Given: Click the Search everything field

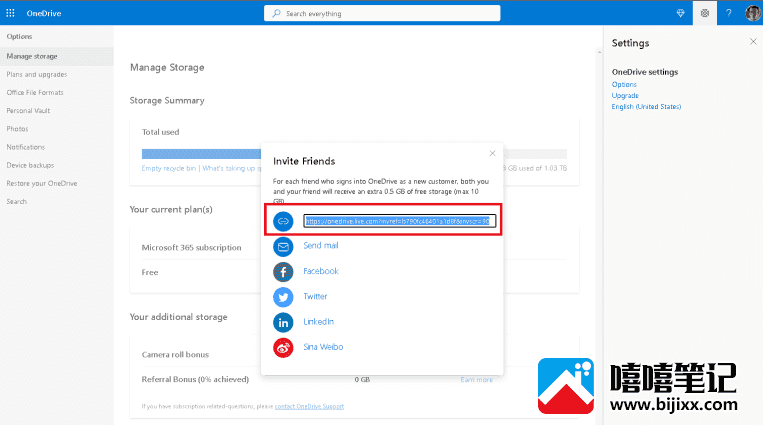Looking at the screenshot, I should pos(382,13).
